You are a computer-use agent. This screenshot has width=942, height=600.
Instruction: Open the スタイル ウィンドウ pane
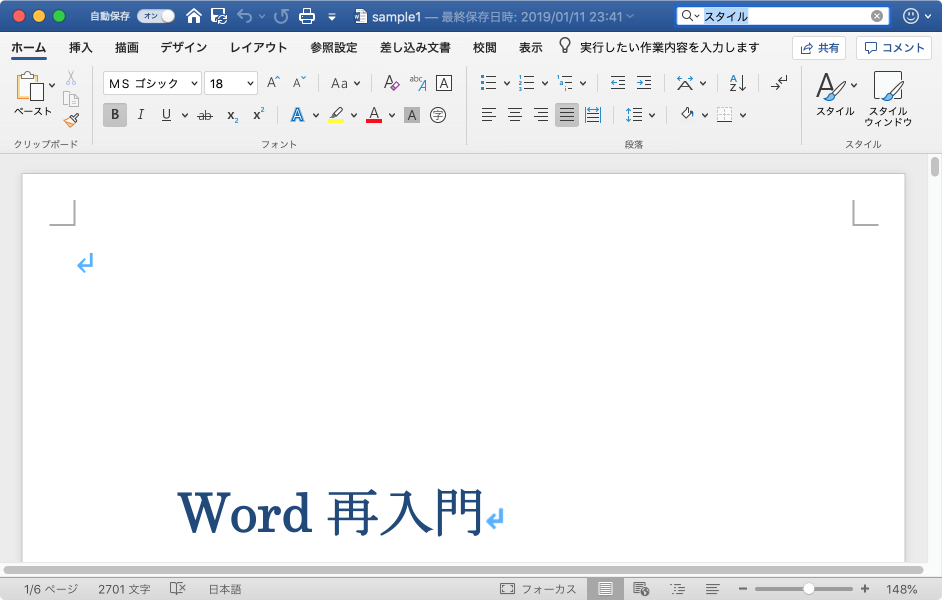click(888, 98)
